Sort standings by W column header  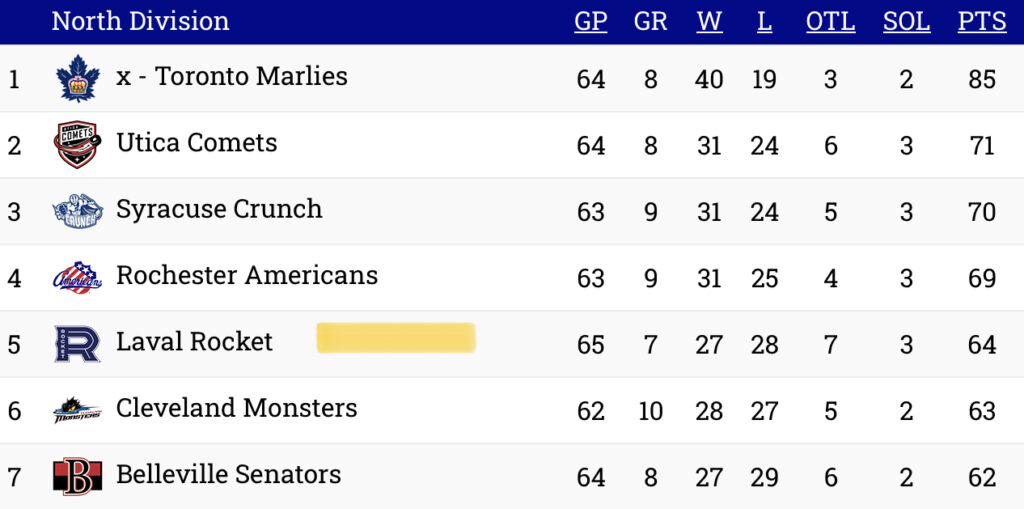pyautogui.click(x=709, y=21)
